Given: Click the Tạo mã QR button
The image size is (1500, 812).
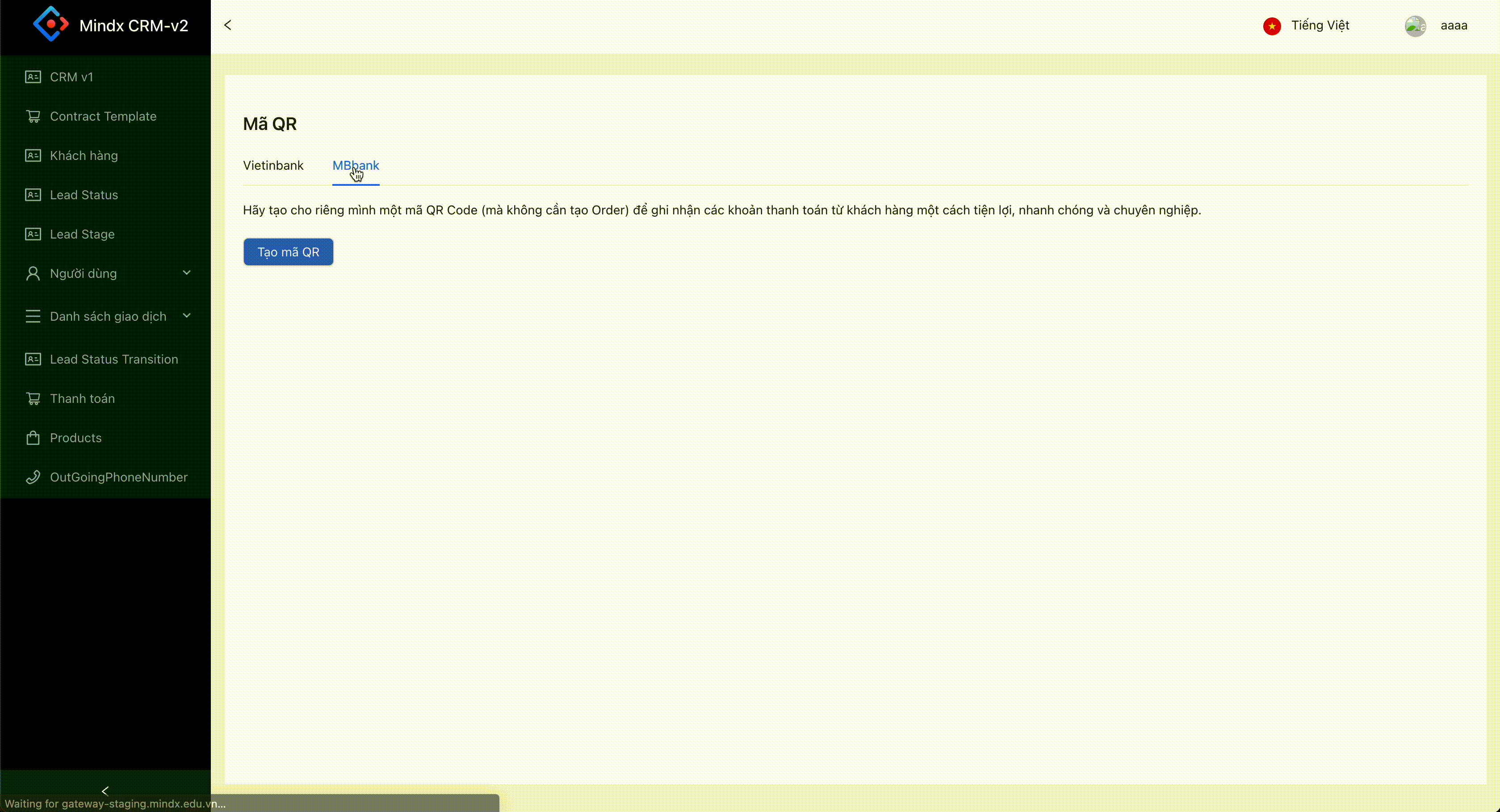Looking at the screenshot, I should click(288, 252).
